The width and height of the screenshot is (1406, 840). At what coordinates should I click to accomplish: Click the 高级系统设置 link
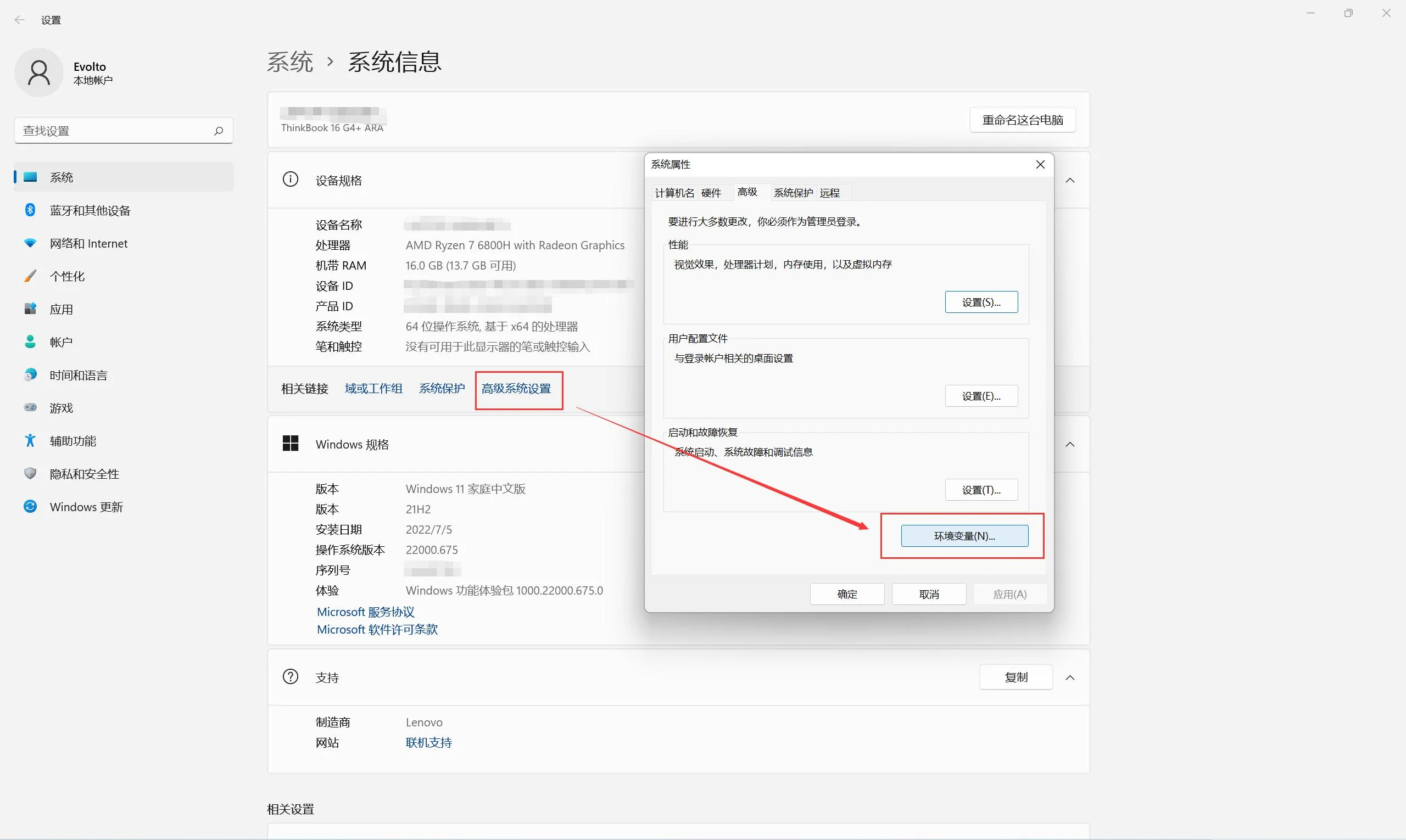[x=516, y=389]
